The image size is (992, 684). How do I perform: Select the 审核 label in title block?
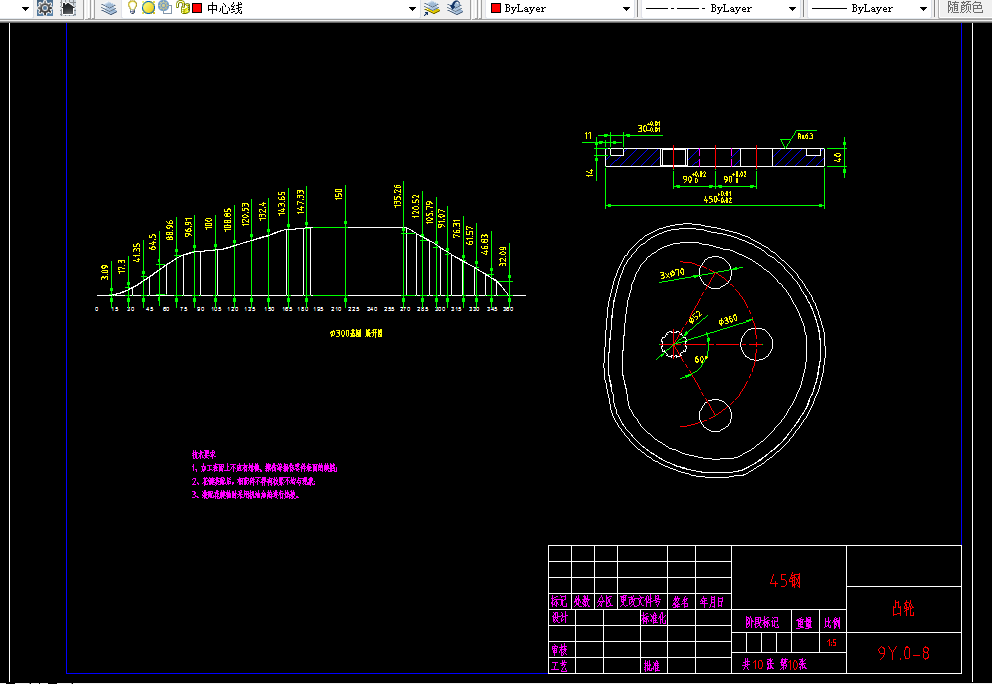[x=559, y=650]
